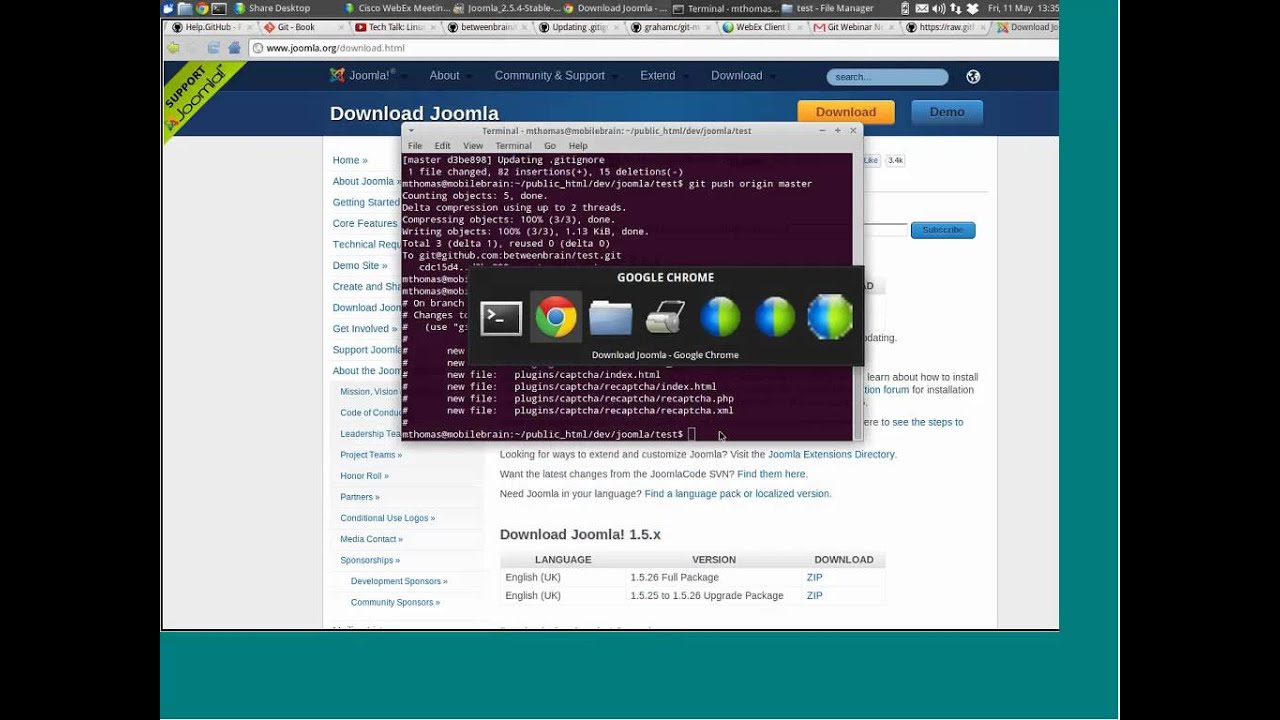Screen dimensions: 1280x720
Task: Open the Community Sponsors sidebar link
Action: (x=395, y=602)
